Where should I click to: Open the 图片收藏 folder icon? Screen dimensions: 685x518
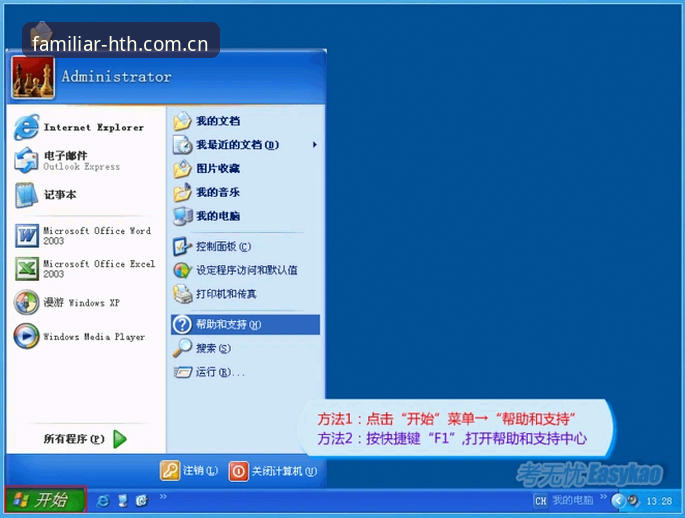182,169
